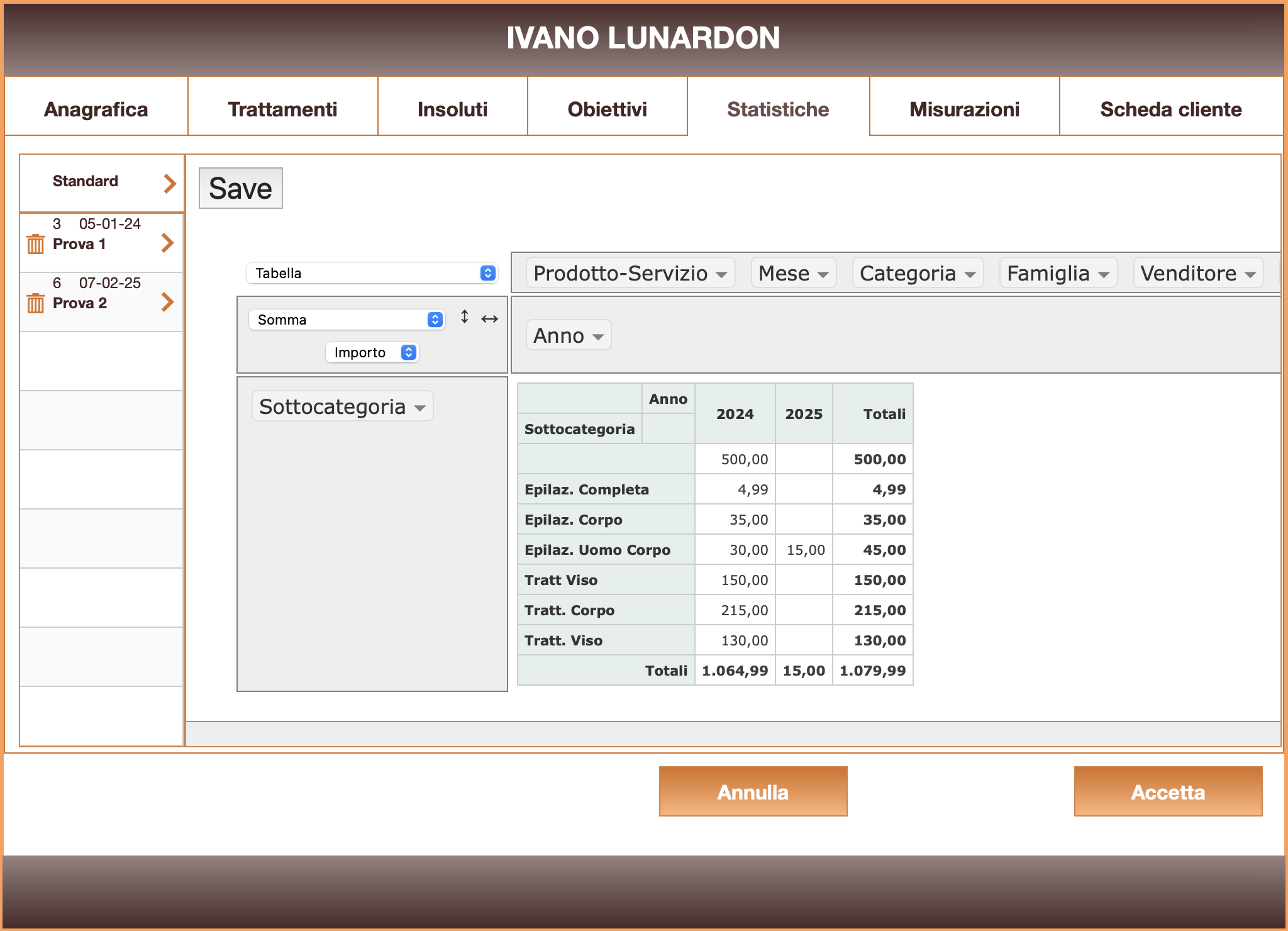The width and height of the screenshot is (1288, 931).
Task: Open the Sottocategoria dropdown
Action: 342,406
